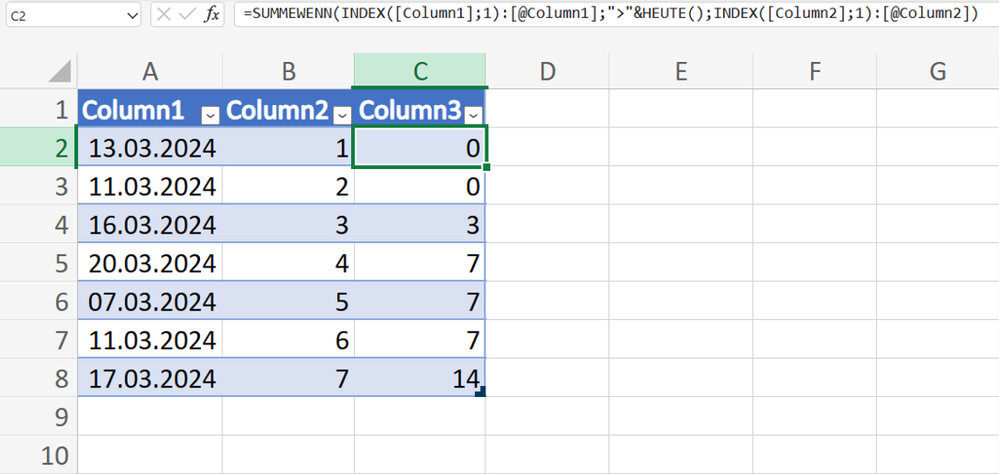Screen dimensions: 999x474
Task: Open the Column3 filter dropdown
Action: 474,115
